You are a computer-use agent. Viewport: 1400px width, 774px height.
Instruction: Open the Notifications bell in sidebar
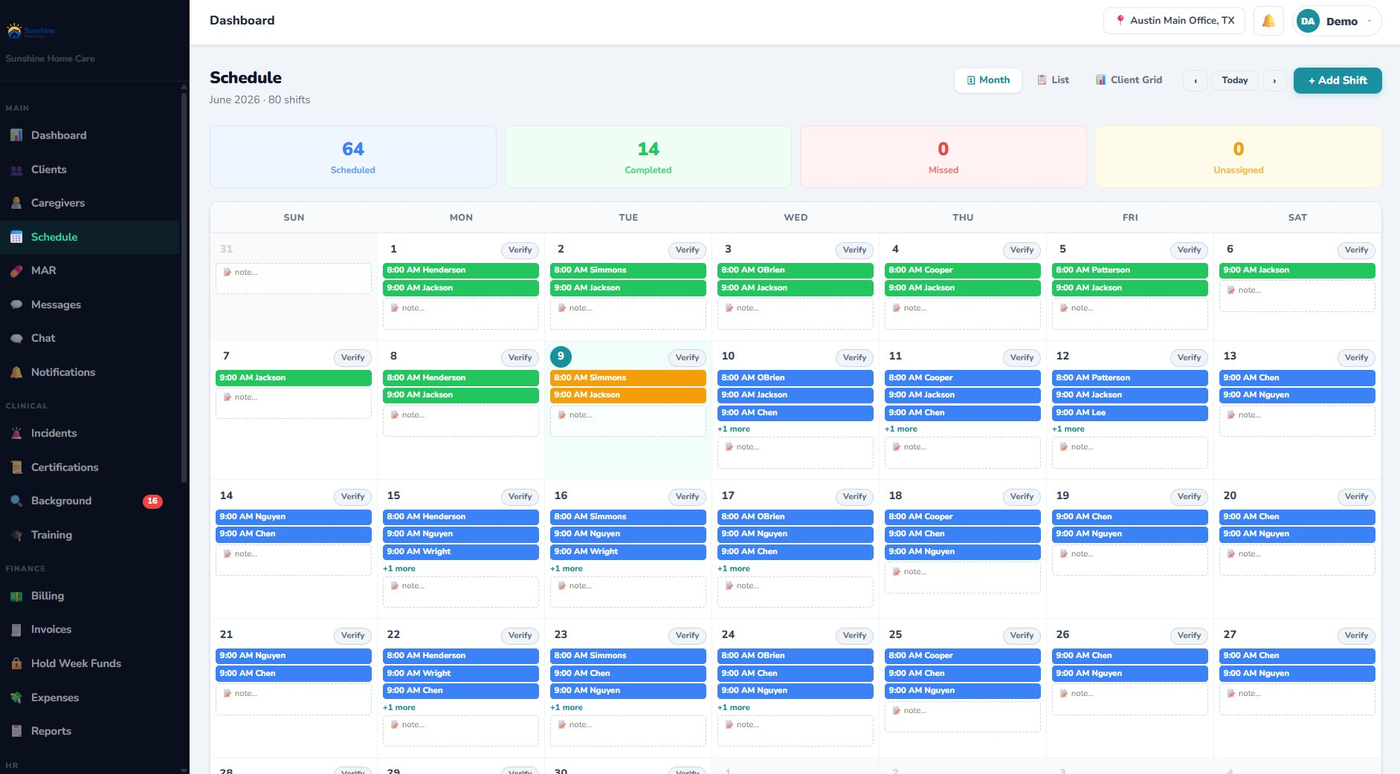pos(16,372)
